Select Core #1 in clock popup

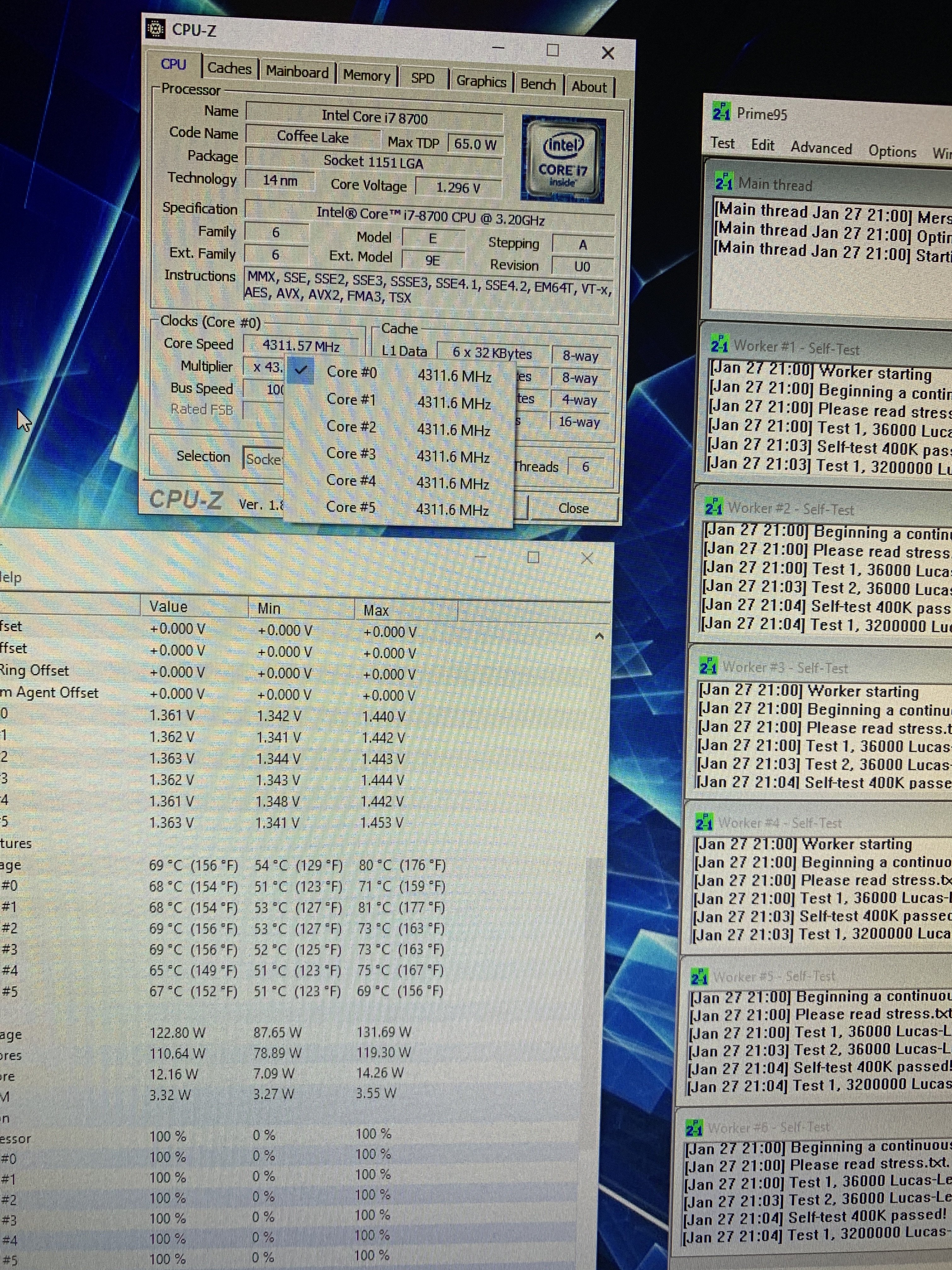click(x=399, y=401)
